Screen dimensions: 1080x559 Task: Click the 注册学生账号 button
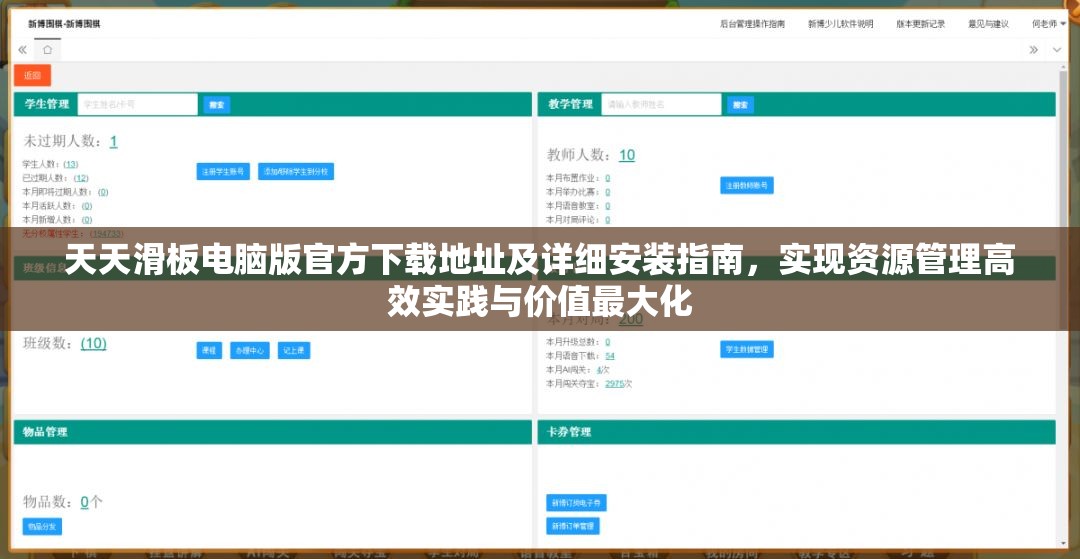pyautogui.click(x=223, y=171)
